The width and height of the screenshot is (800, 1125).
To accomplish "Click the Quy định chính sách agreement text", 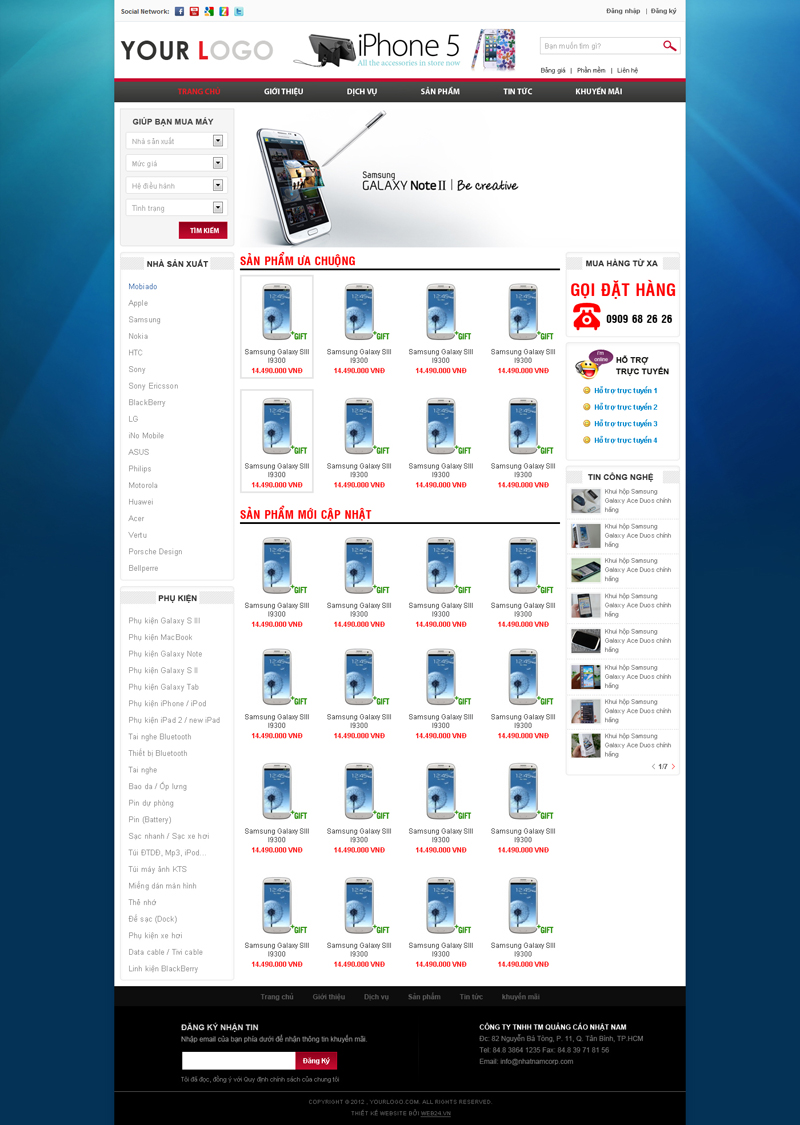I will pyautogui.click(x=260, y=1079).
